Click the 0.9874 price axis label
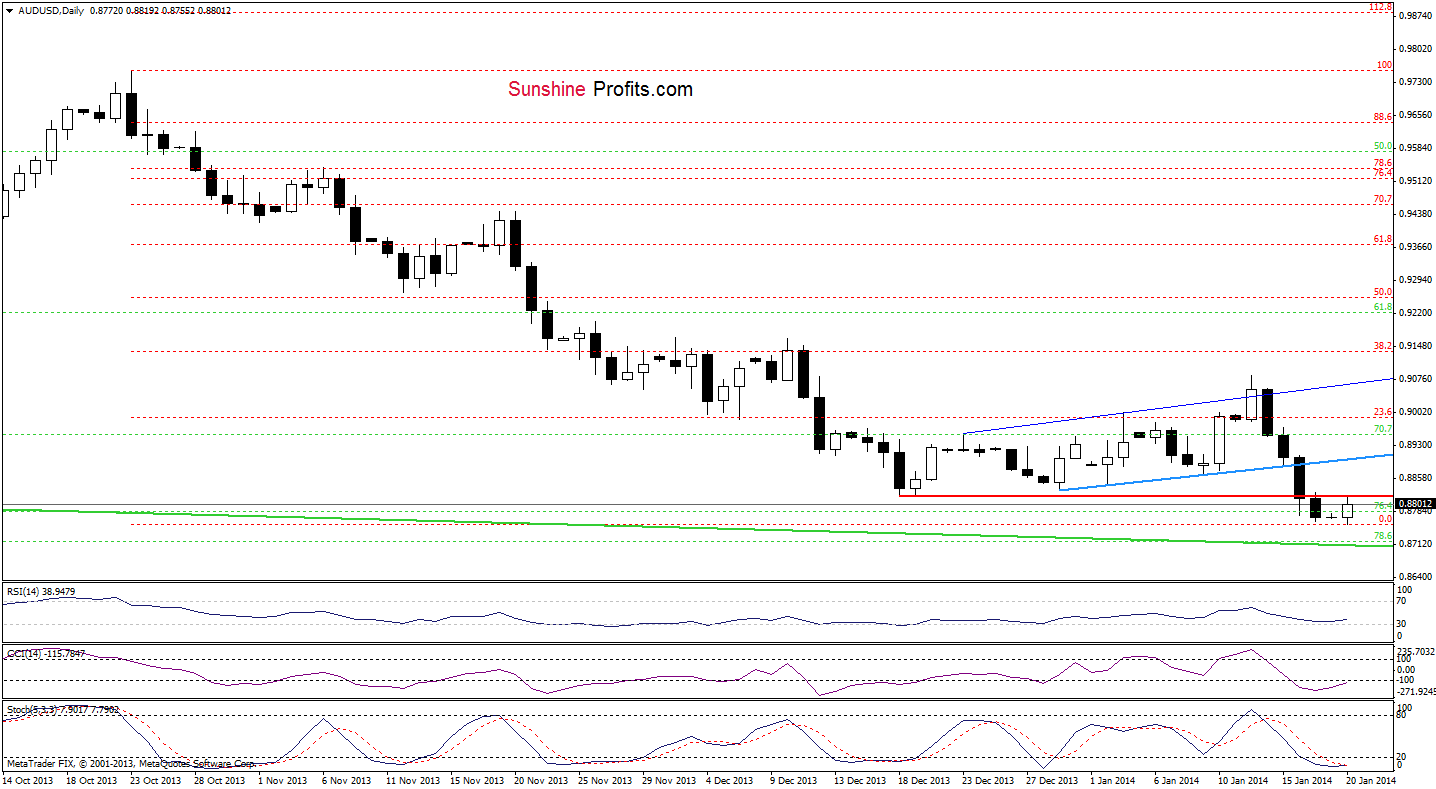Viewport: 1436px width, 789px height. [x=1415, y=16]
